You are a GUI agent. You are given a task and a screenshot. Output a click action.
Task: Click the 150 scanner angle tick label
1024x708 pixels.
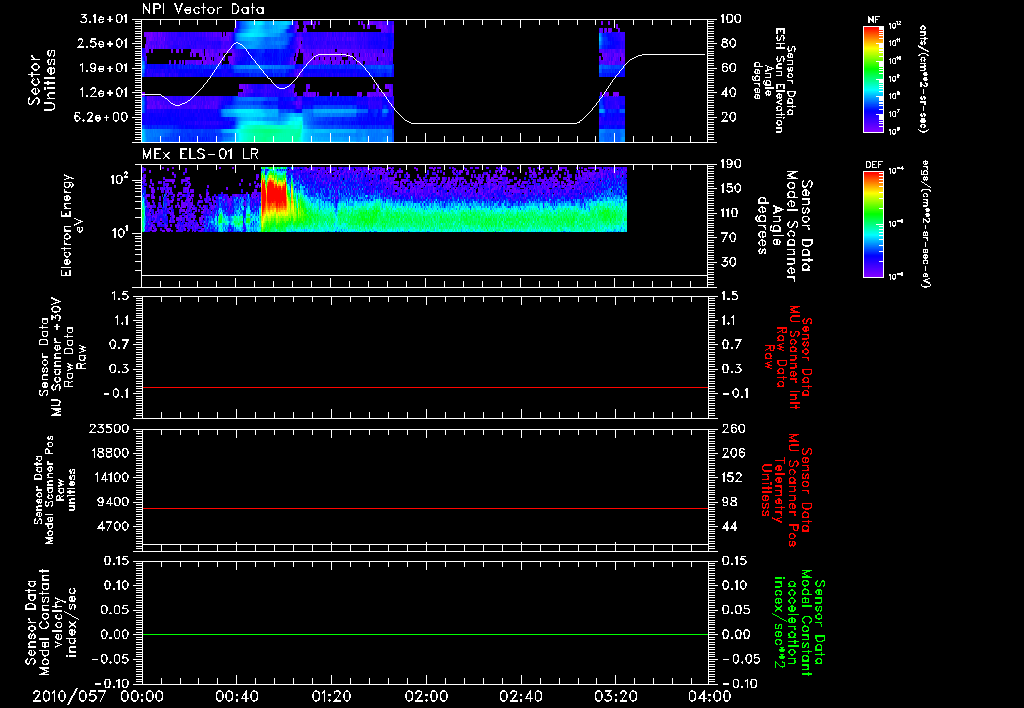[733, 188]
